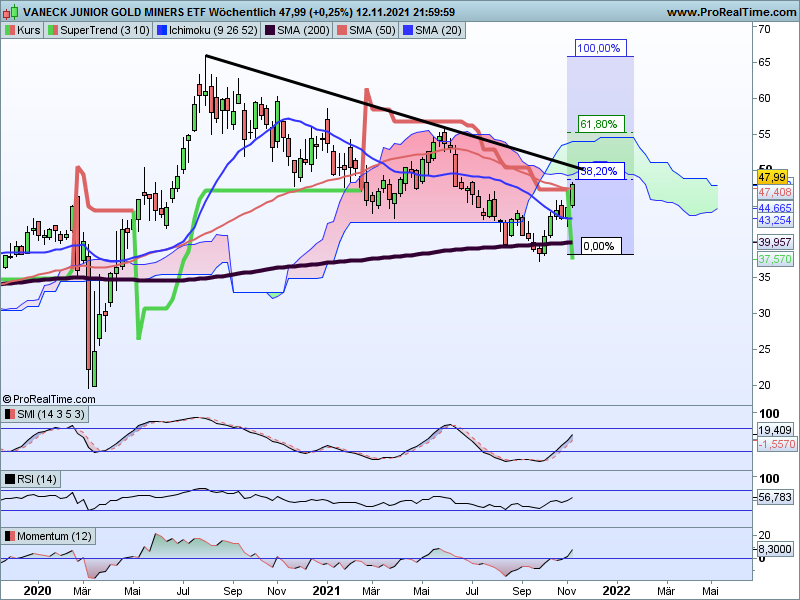Screen dimensions: 800x600
Task: Click the 25 price axis label
Action: click(764, 349)
